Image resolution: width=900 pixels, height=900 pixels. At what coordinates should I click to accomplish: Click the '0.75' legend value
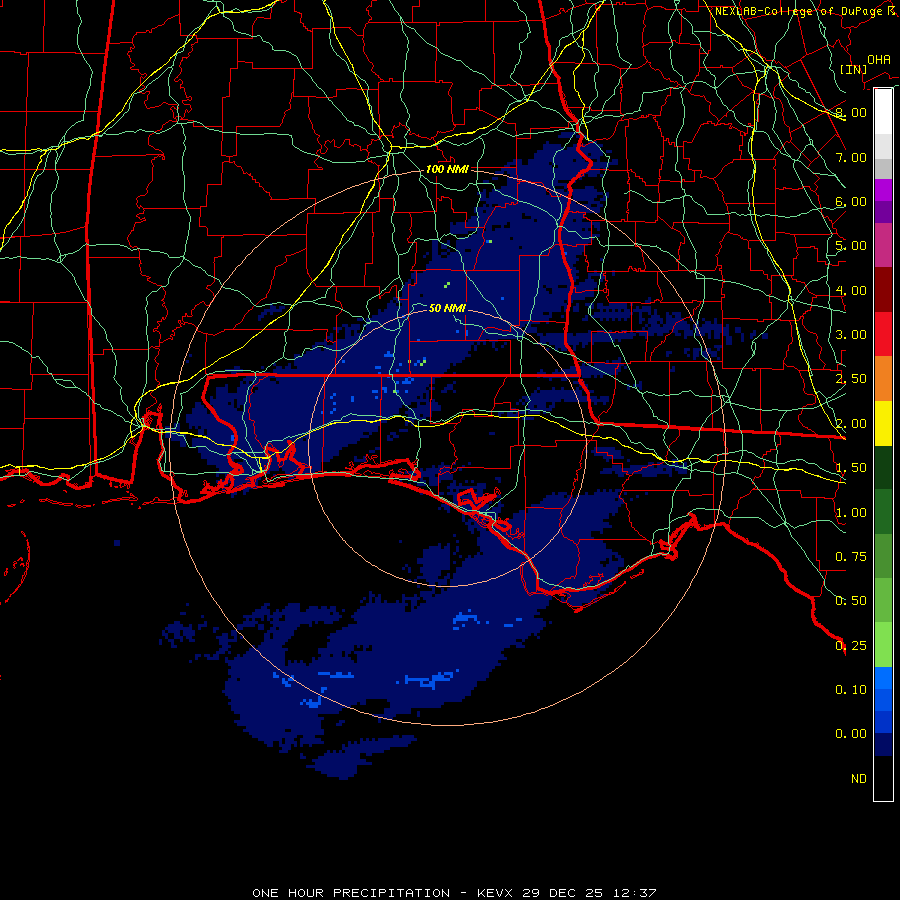(851, 557)
